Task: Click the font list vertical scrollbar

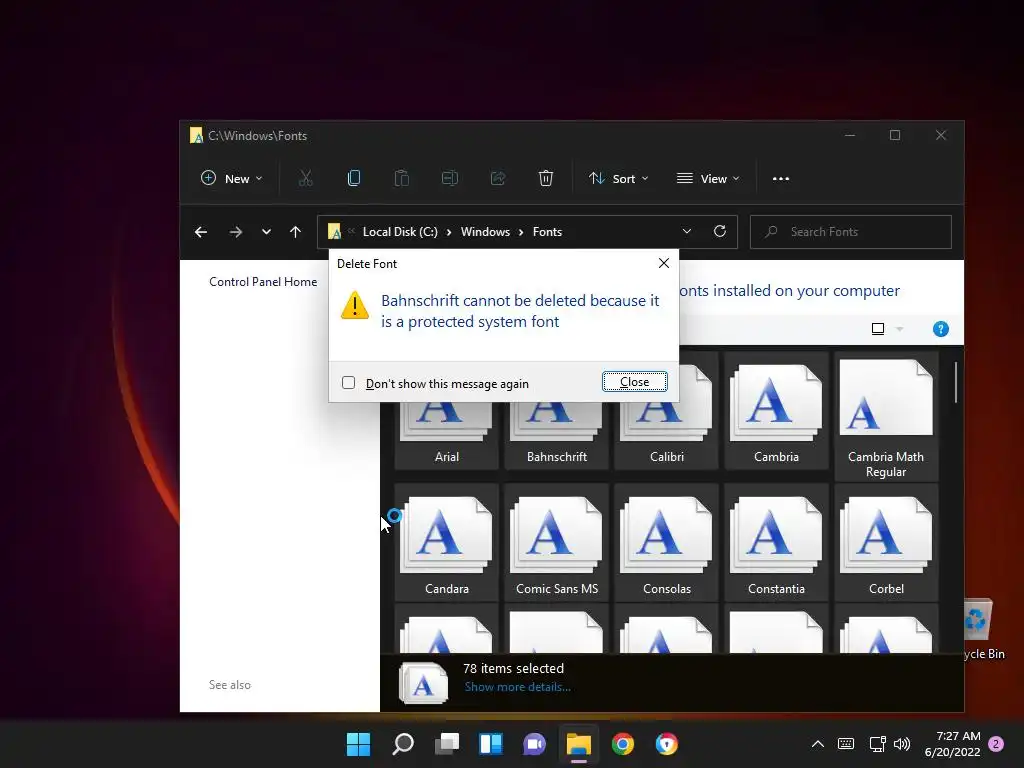Action: 955,383
